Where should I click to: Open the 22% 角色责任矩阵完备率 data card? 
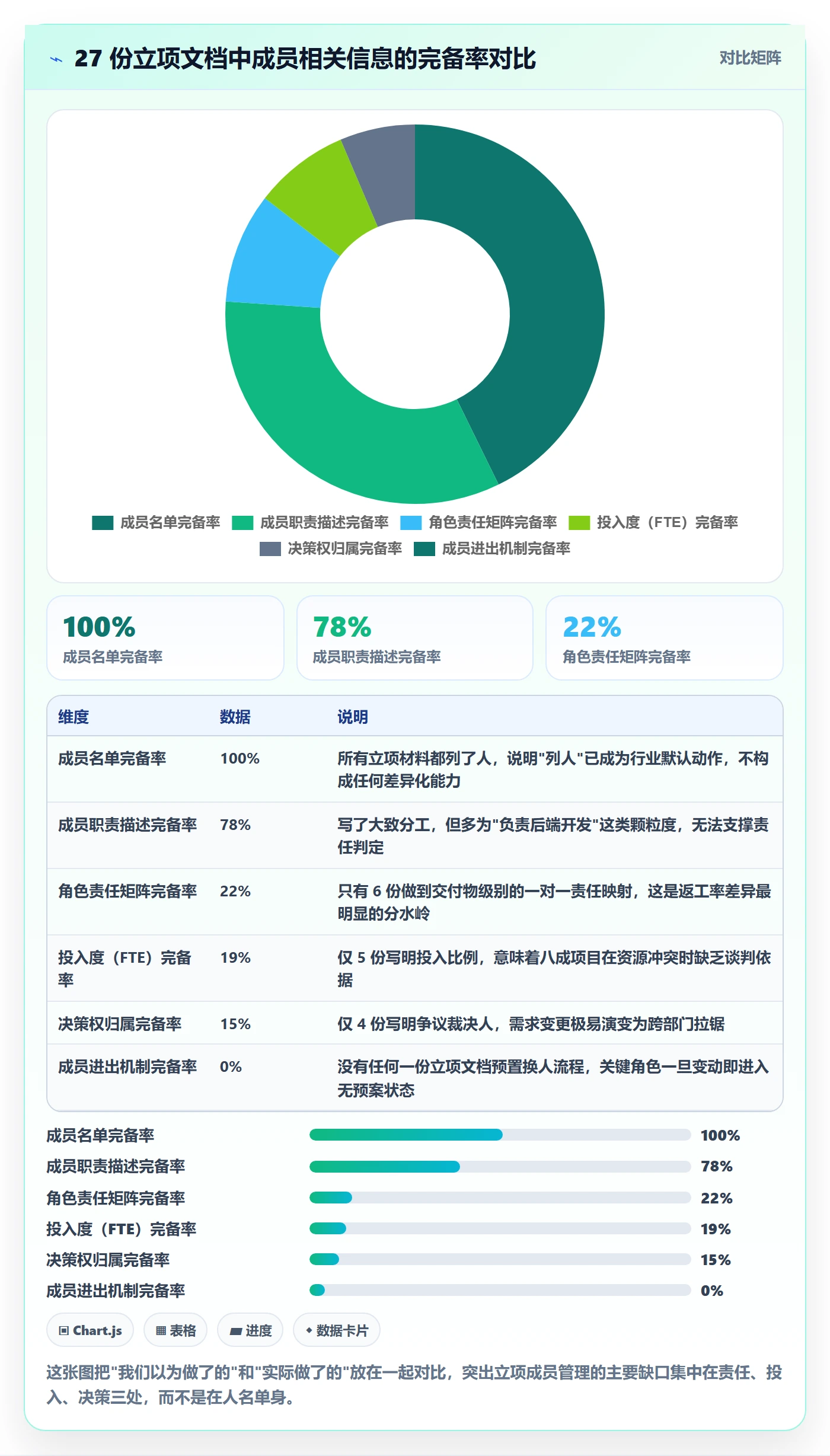click(665, 638)
